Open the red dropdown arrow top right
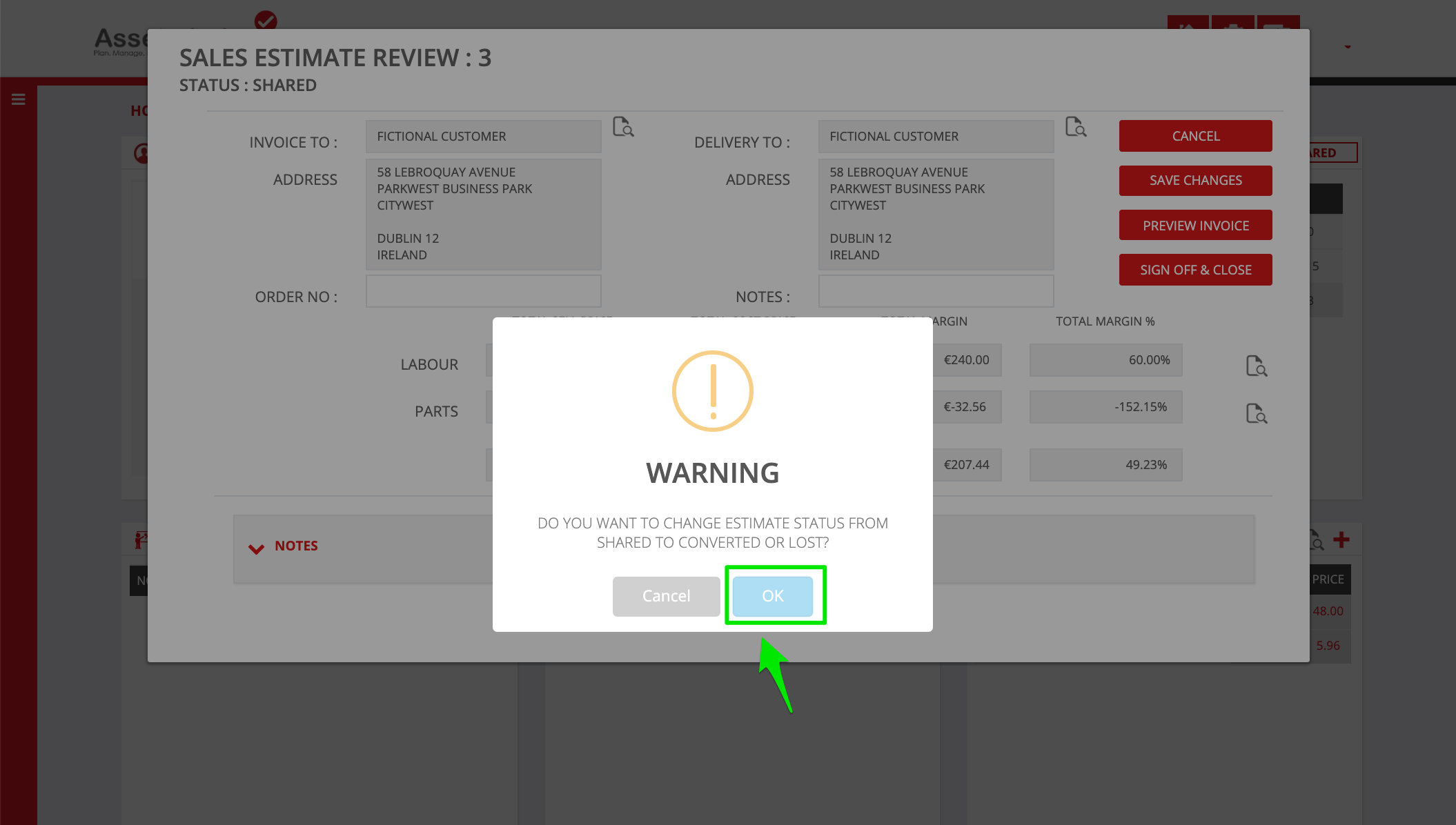This screenshot has height=825, width=1456. [1347, 47]
